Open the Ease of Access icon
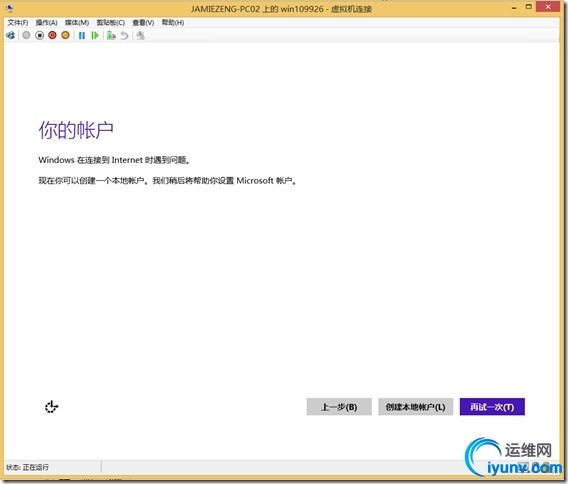This screenshot has width=568, height=484. 51,407
